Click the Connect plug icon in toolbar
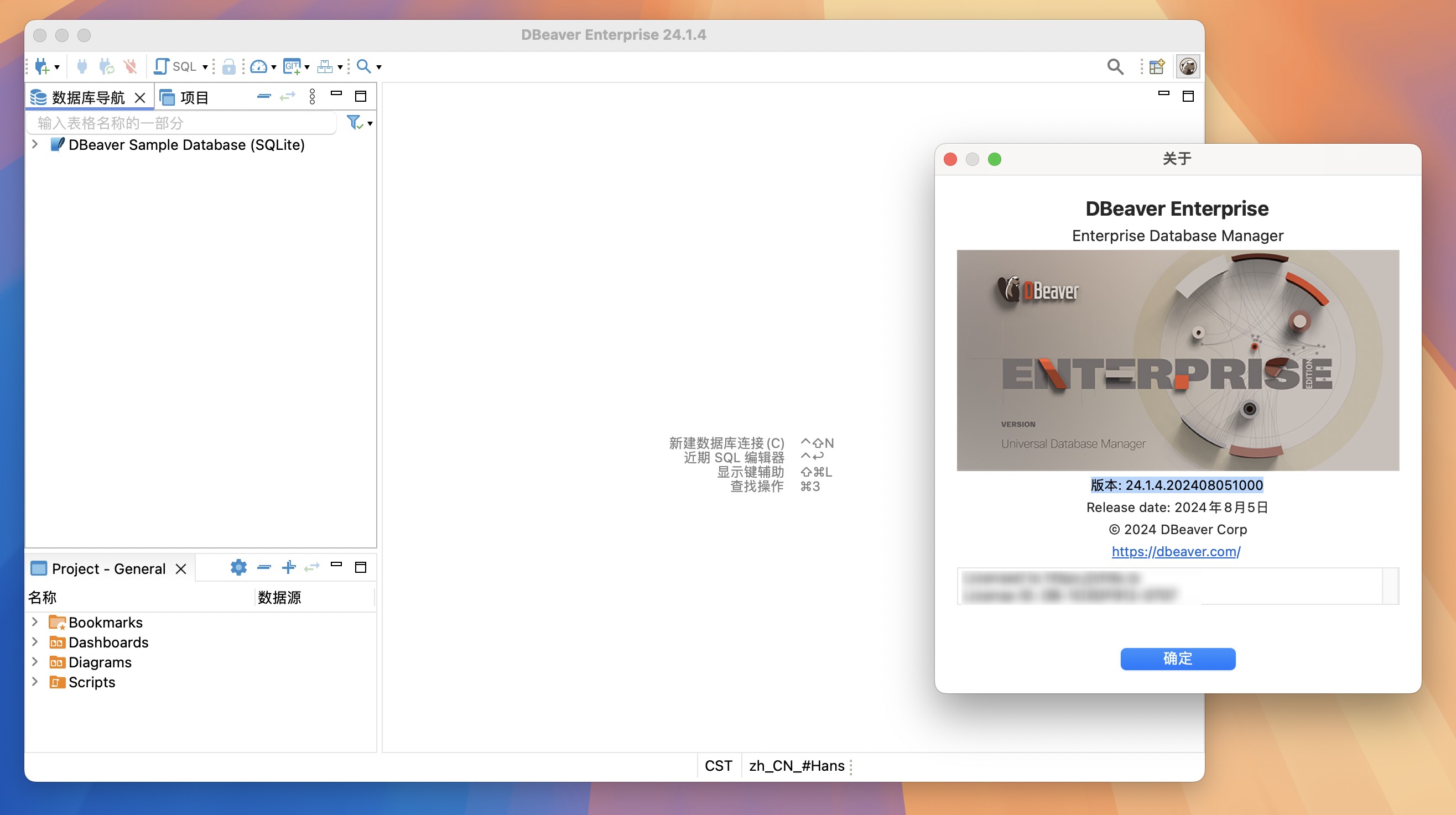 (82, 67)
